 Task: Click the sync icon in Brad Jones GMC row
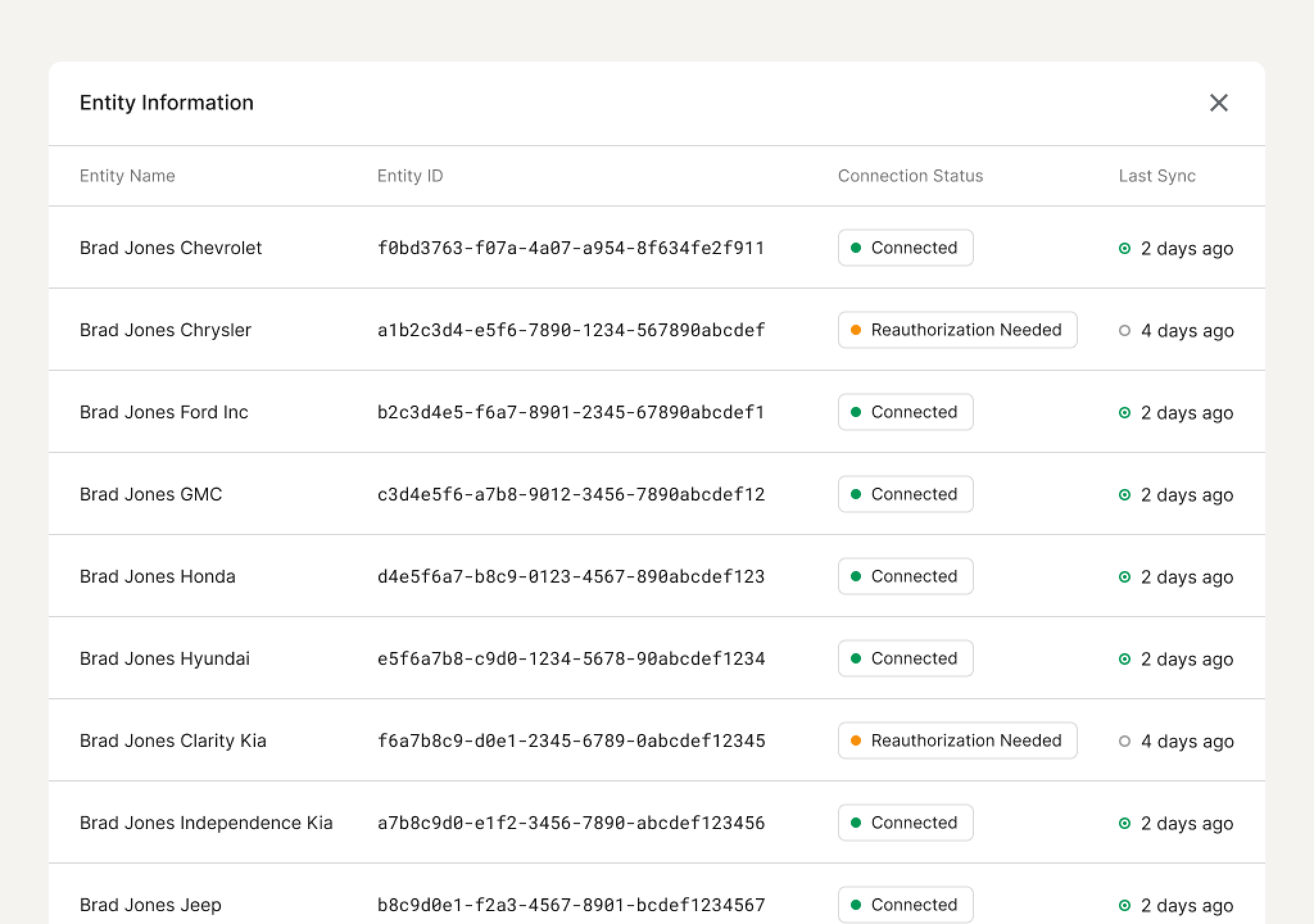[x=1124, y=495]
